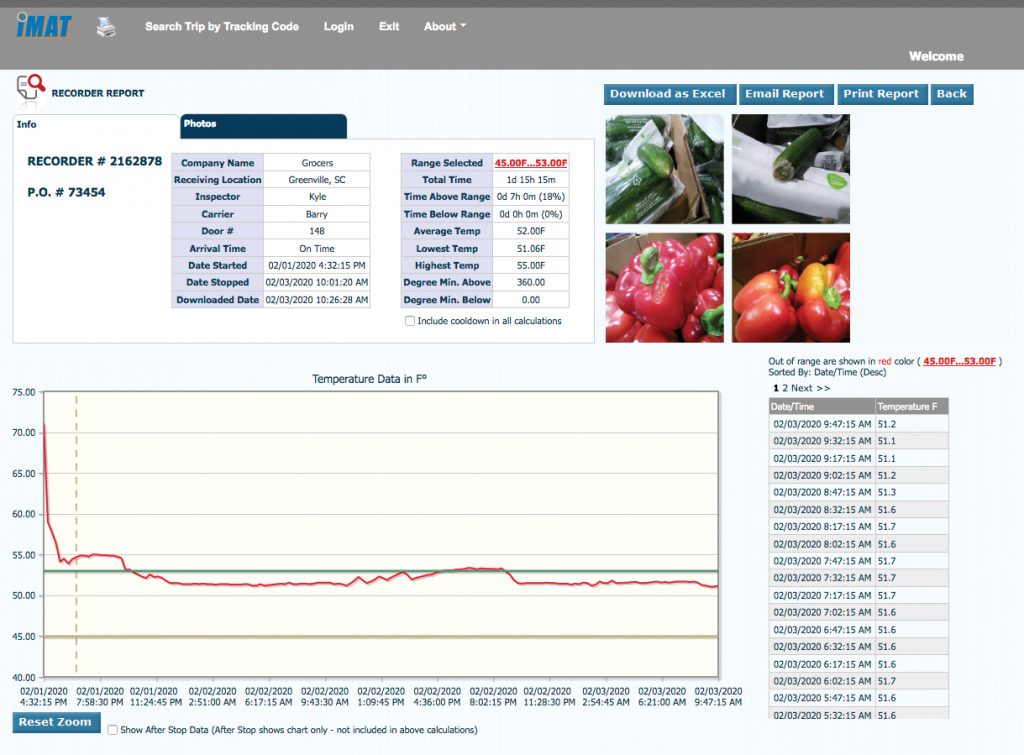Go to page 2 of temperature data
Image resolution: width=1024 pixels, height=755 pixels.
pos(786,388)
